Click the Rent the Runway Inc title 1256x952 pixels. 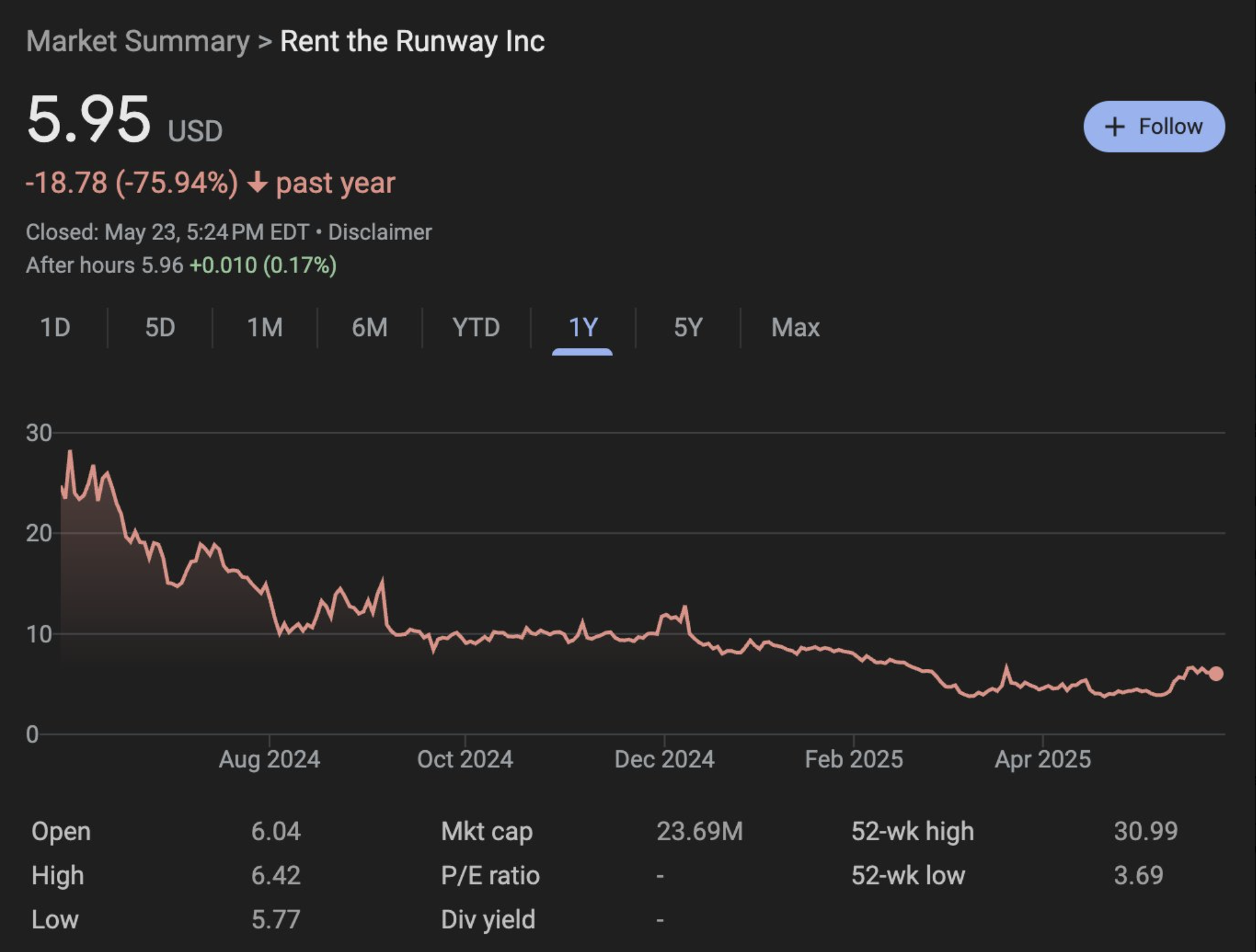(411, 41)
